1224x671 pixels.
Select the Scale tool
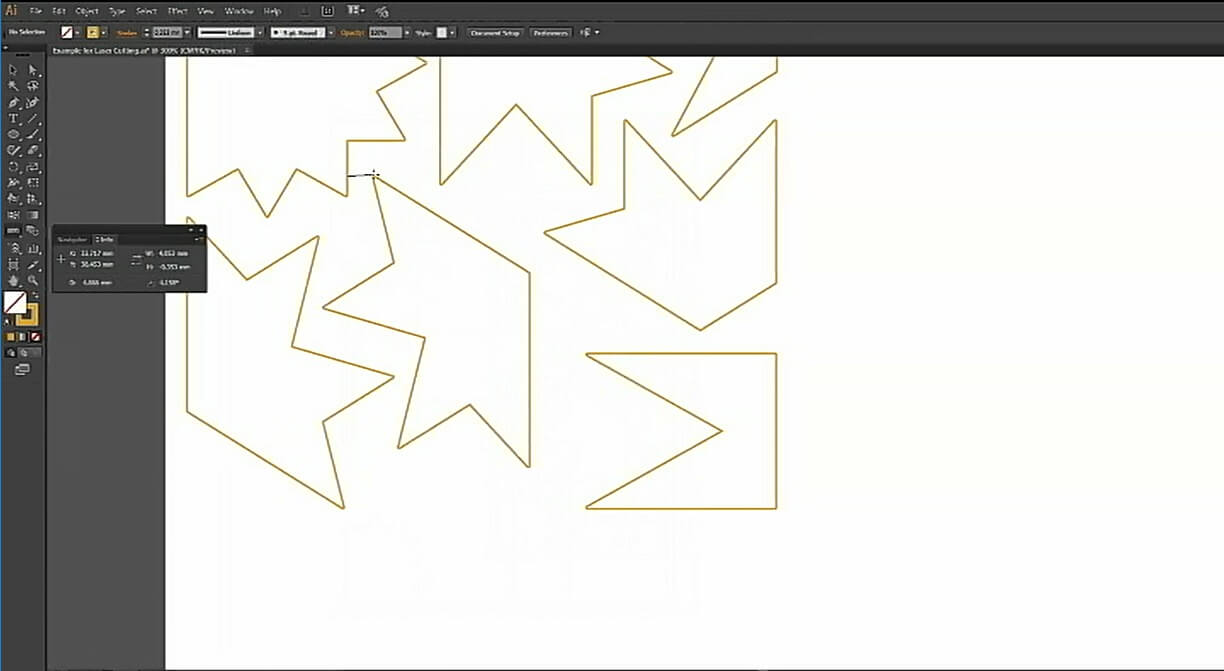point(33,166)
